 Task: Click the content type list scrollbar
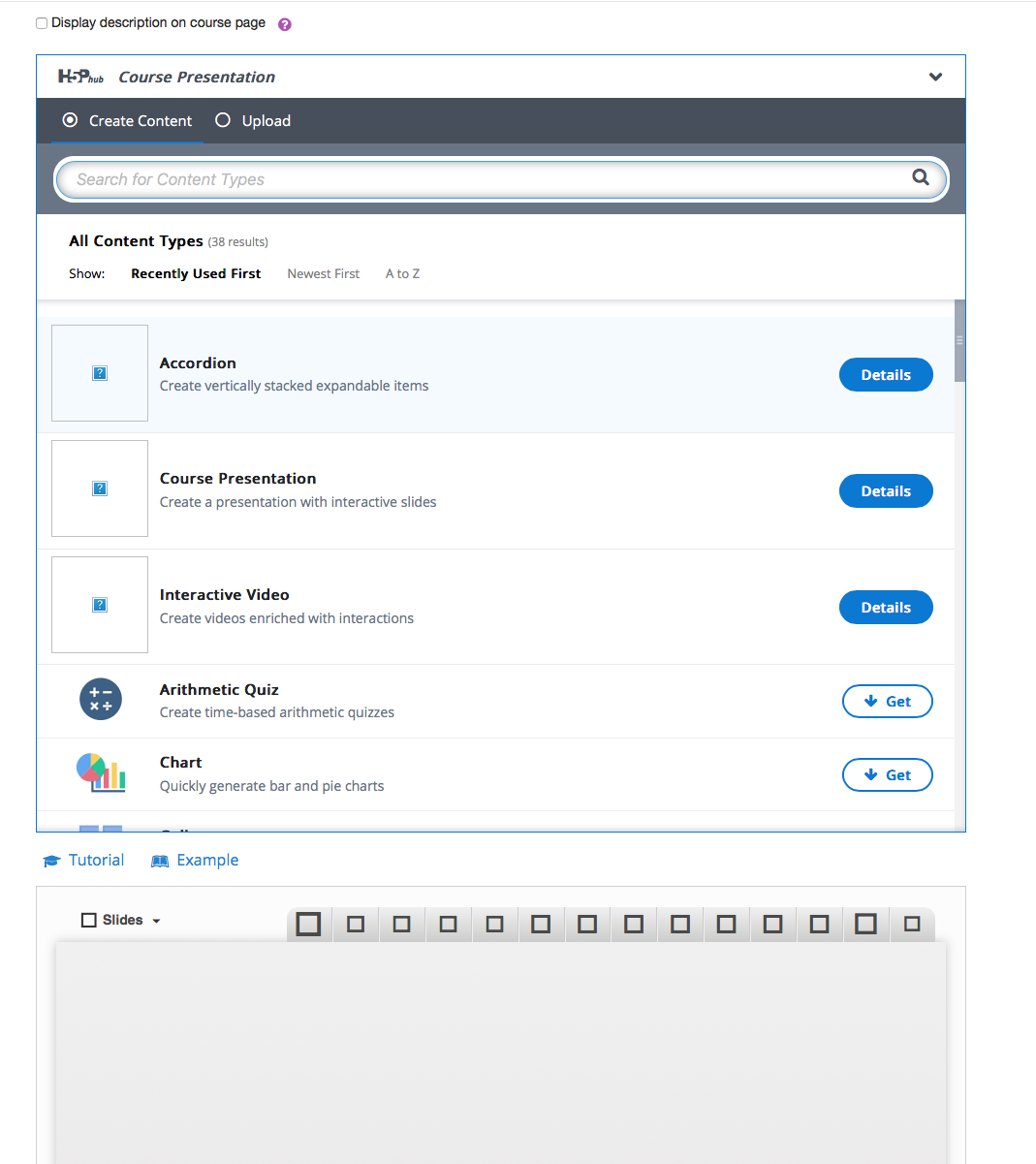tap(959, 340)
